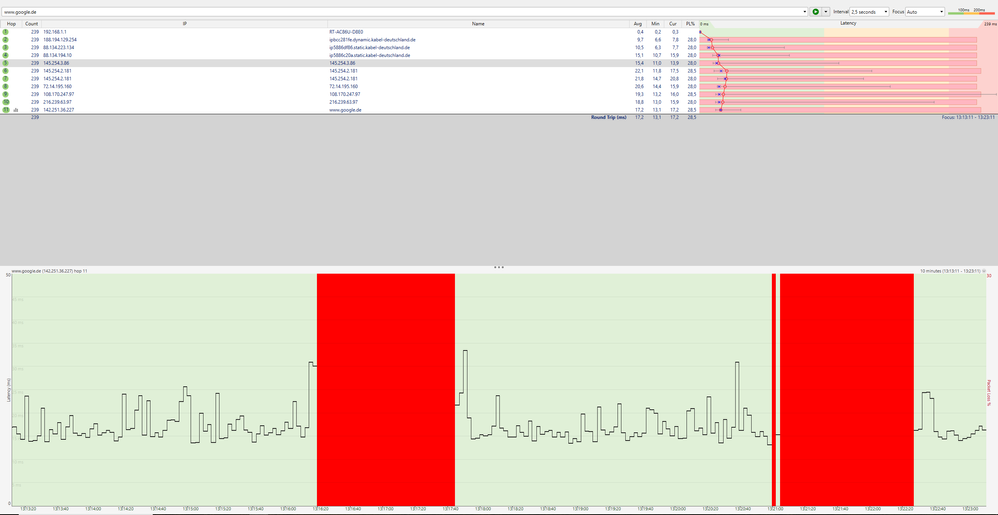This screenshot has width=998, height=515.
Task: Click the green Start trace play button
Action: 815,11
